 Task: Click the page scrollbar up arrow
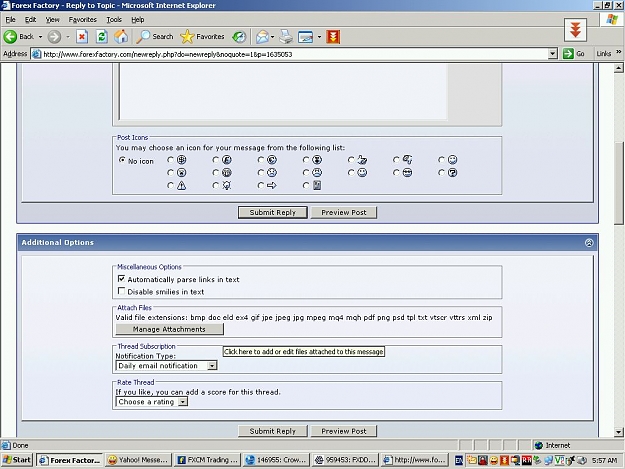point(618,69)
